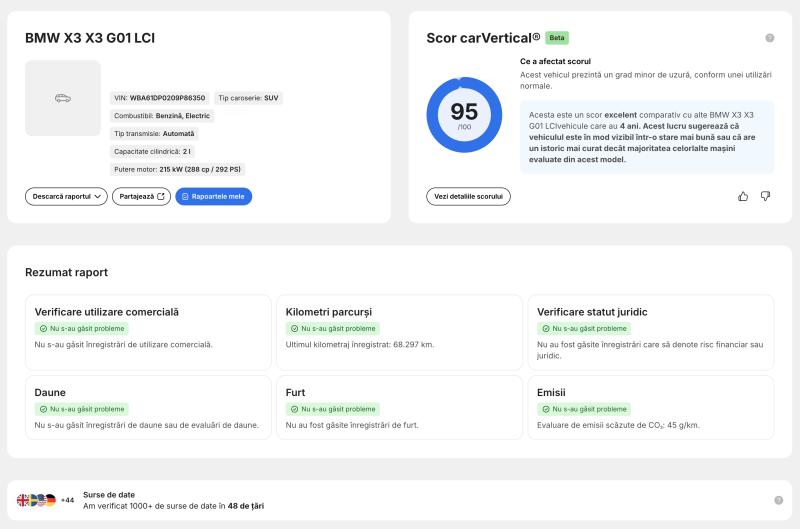Click the share icon on Partajează

tap(161, 196)
